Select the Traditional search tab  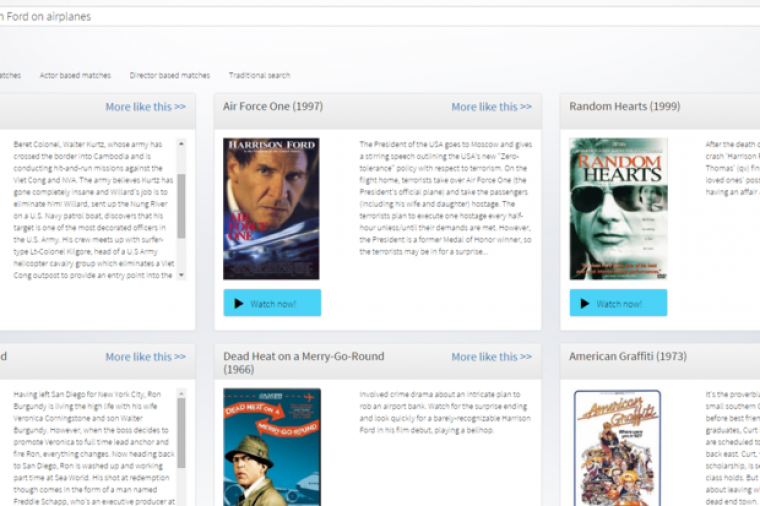coord(259,75)
